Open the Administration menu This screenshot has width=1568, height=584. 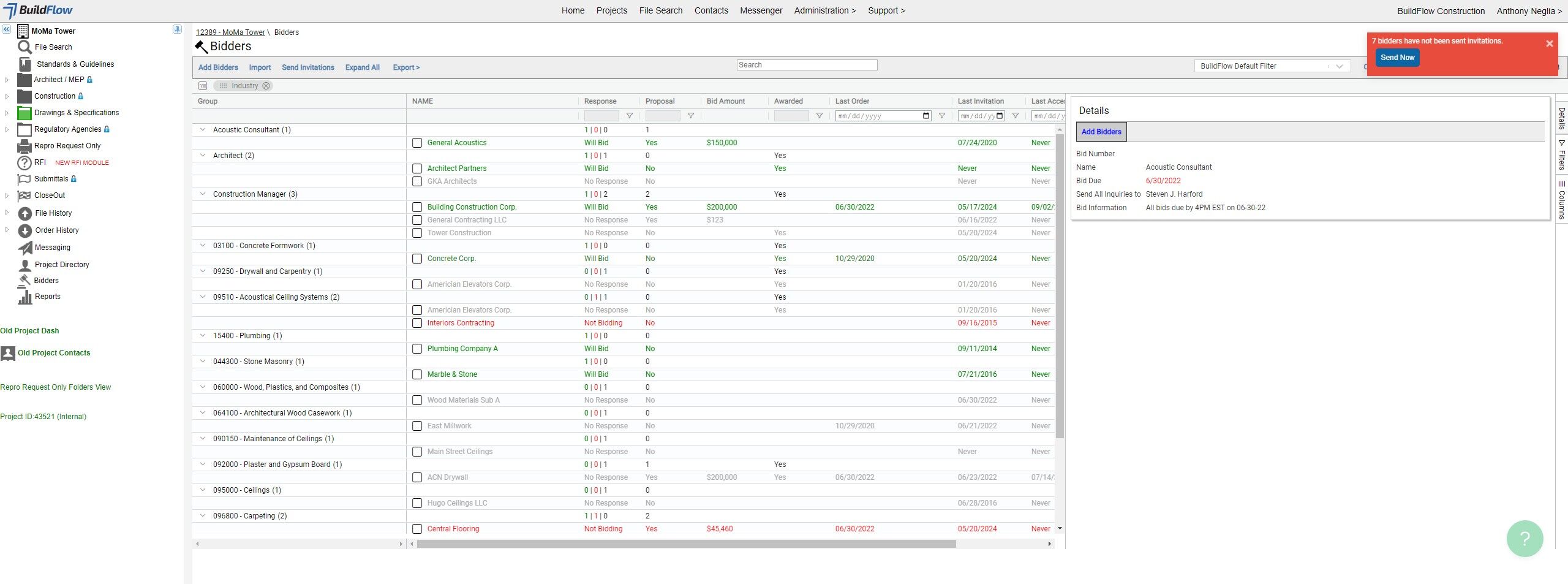point(824,10)
